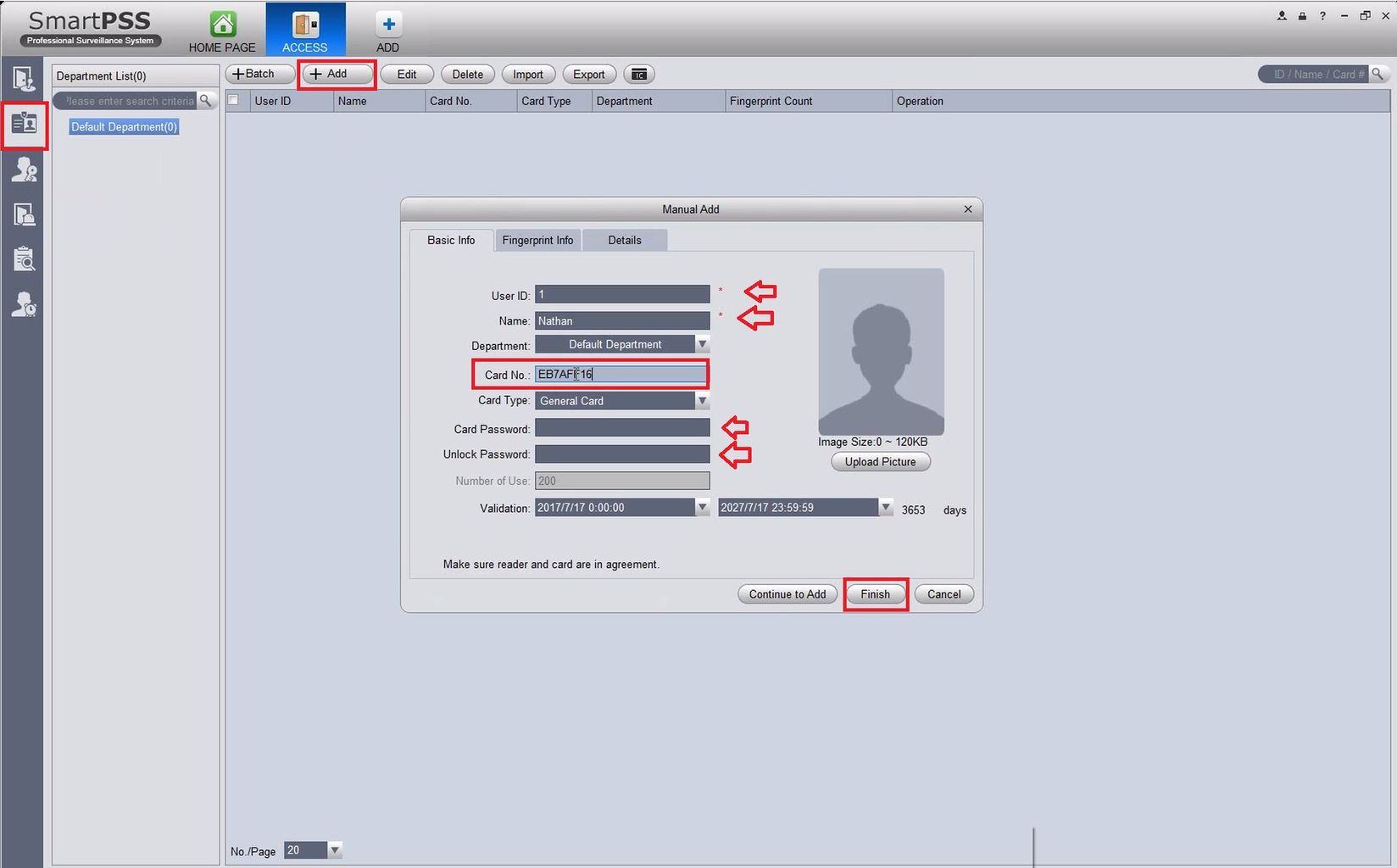
Task: Select Default Department in the tree
Action: point(124,127)
